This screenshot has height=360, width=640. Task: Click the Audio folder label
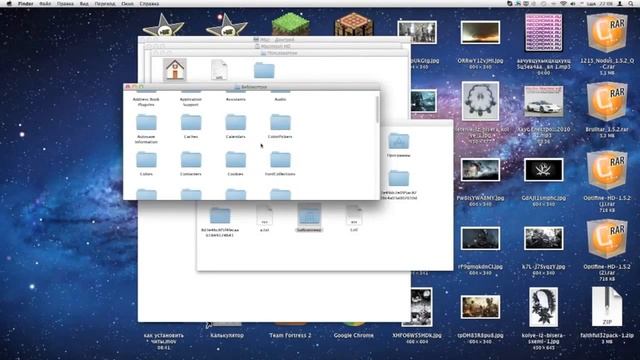280,99
